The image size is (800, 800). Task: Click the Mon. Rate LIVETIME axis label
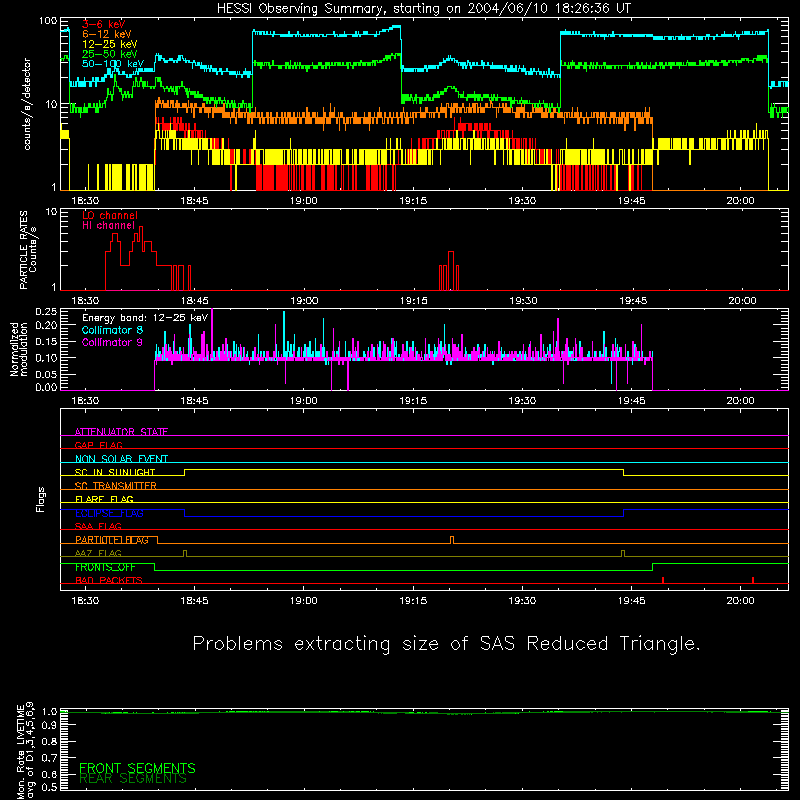pos(26,750)
